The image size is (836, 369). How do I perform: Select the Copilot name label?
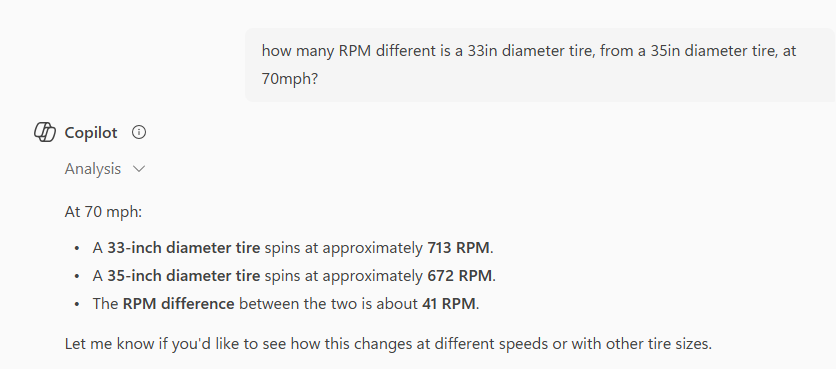[x=91, y=132]
